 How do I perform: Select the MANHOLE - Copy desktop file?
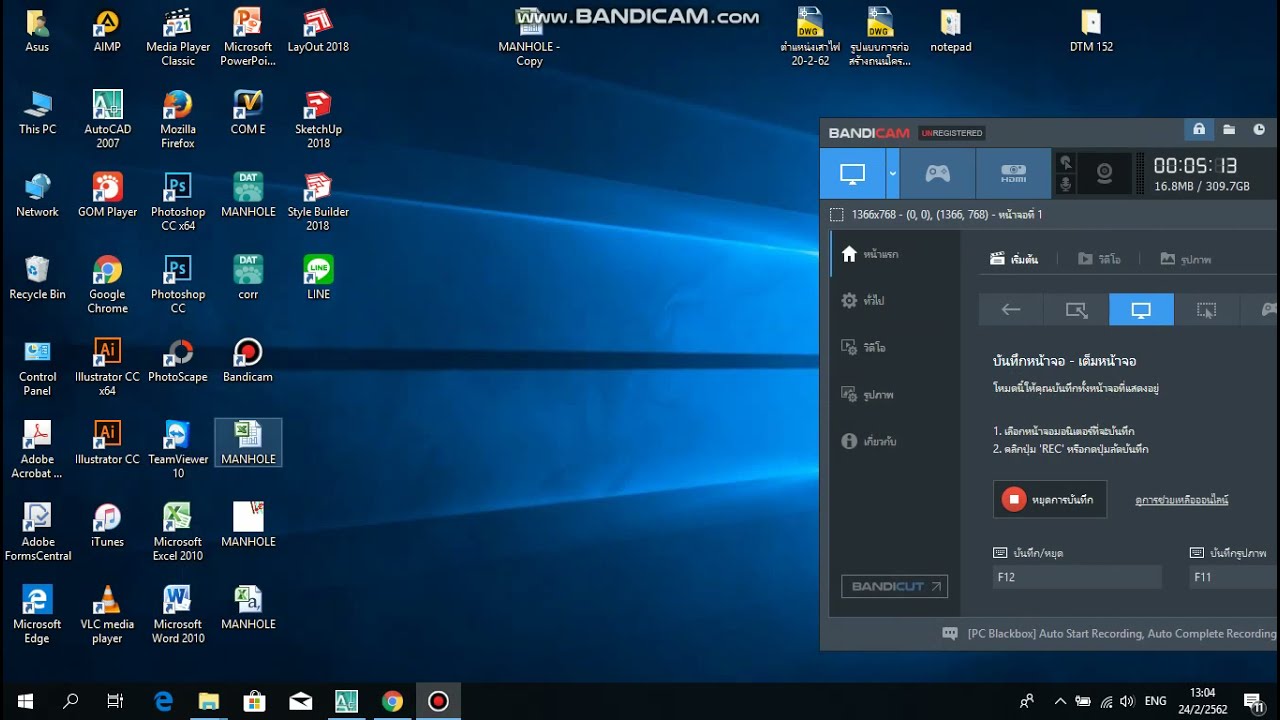tap(529, 38)
